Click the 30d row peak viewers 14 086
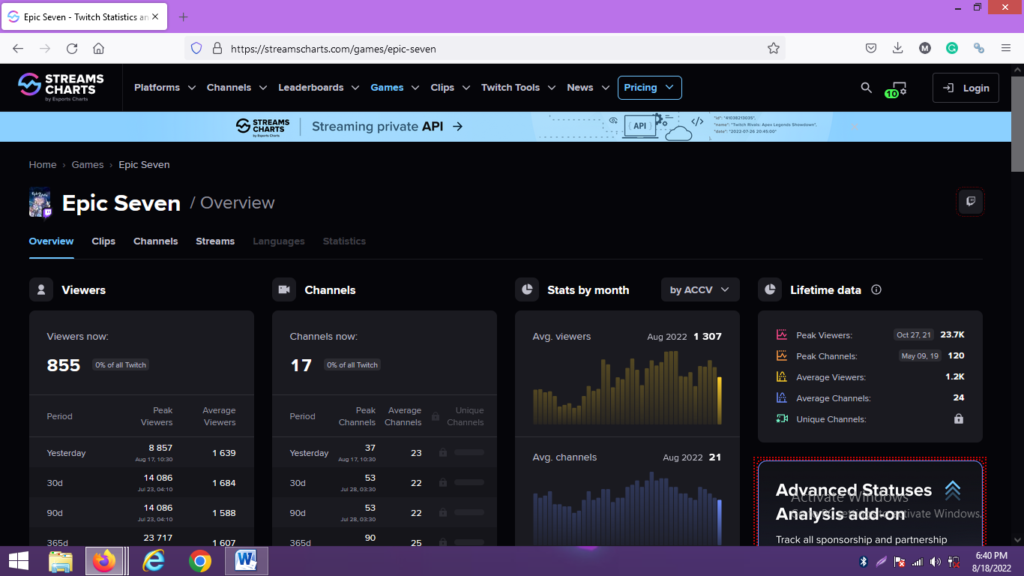 point(157,478)
